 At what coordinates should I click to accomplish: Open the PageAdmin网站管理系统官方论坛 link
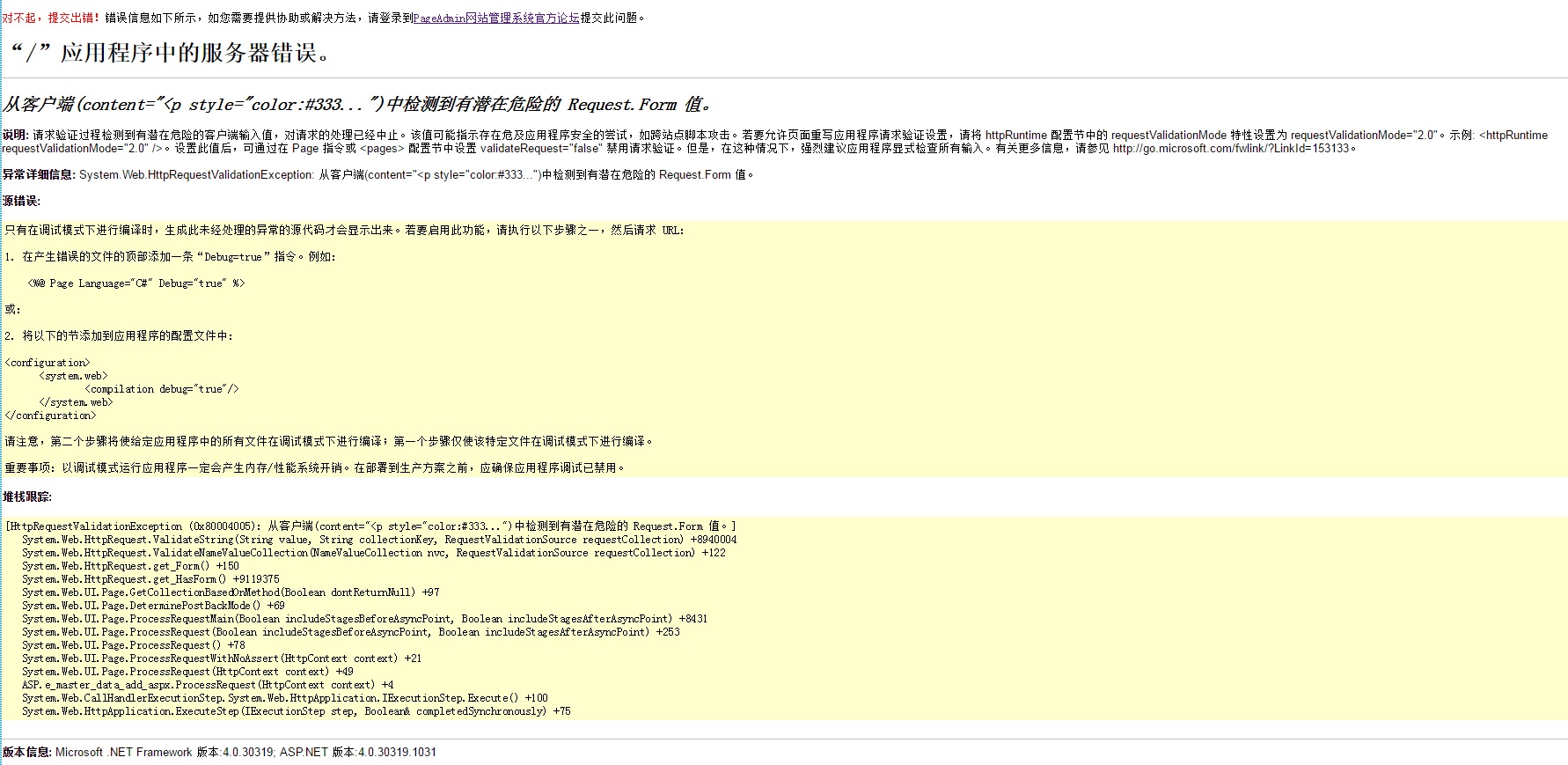coord(496,18)
